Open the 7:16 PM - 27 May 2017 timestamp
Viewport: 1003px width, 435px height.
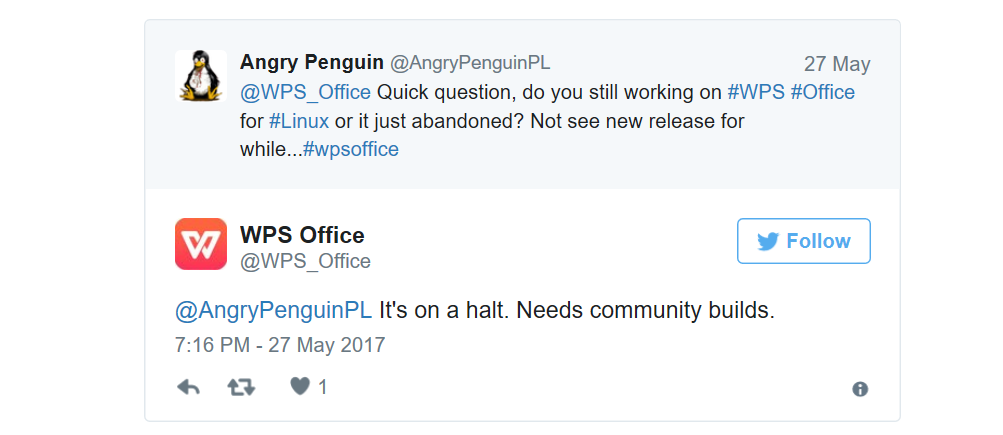pyautogui.click(x=280, y=345)
